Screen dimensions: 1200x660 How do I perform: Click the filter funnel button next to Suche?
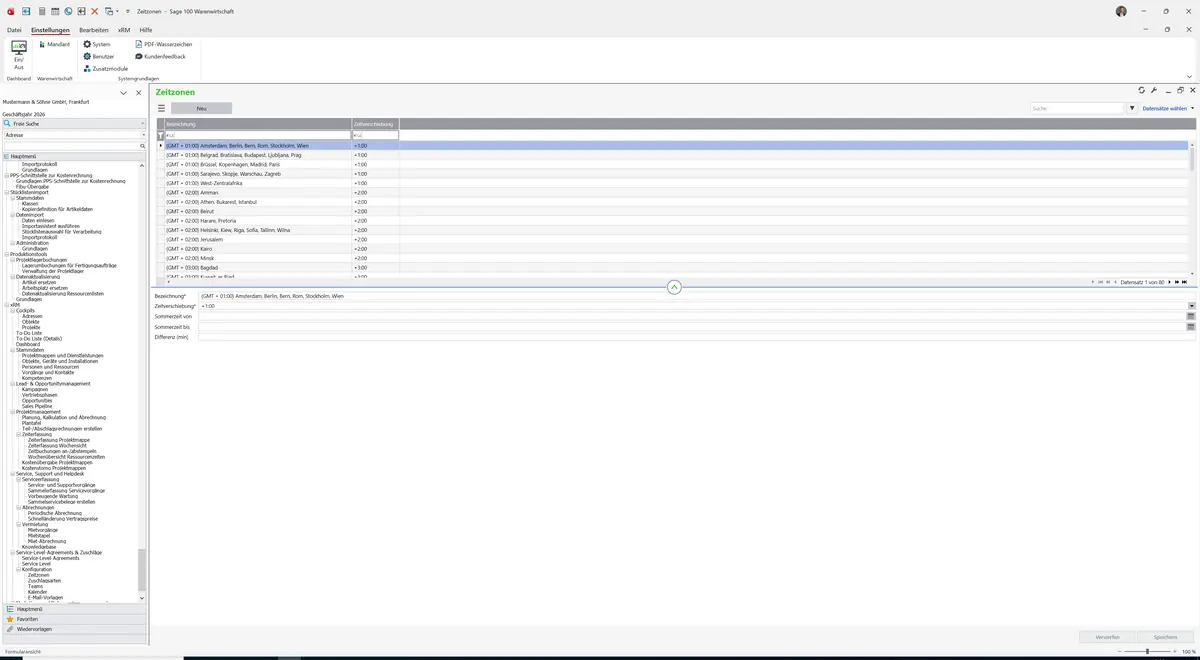pos(1133,108)
